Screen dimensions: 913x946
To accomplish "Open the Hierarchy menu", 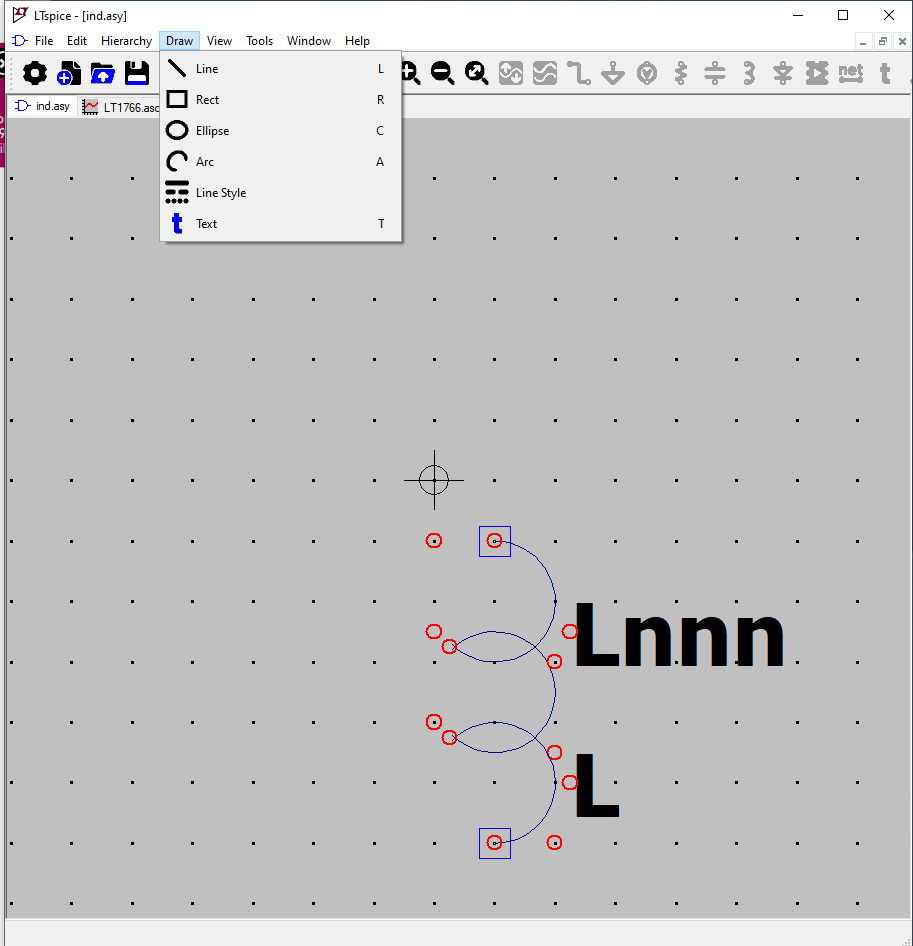I will pyautogui.click(x=126, y=41).
